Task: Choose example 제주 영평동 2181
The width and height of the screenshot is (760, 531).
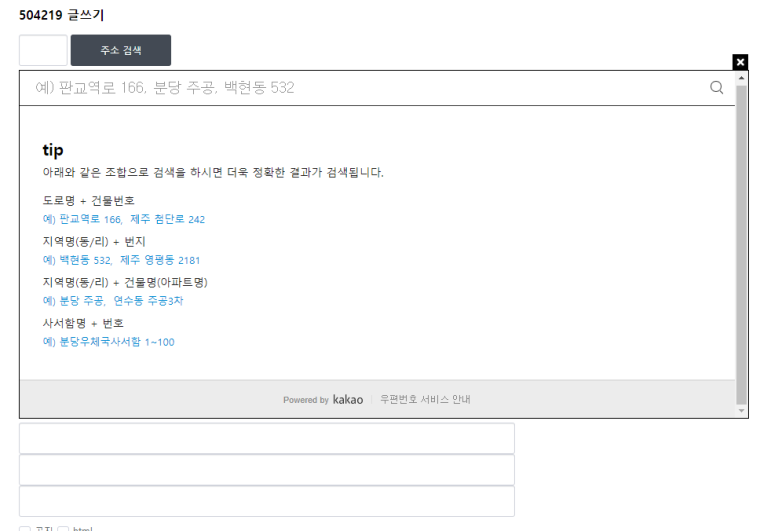Action: pyautogui.click(x=160, y=260)
